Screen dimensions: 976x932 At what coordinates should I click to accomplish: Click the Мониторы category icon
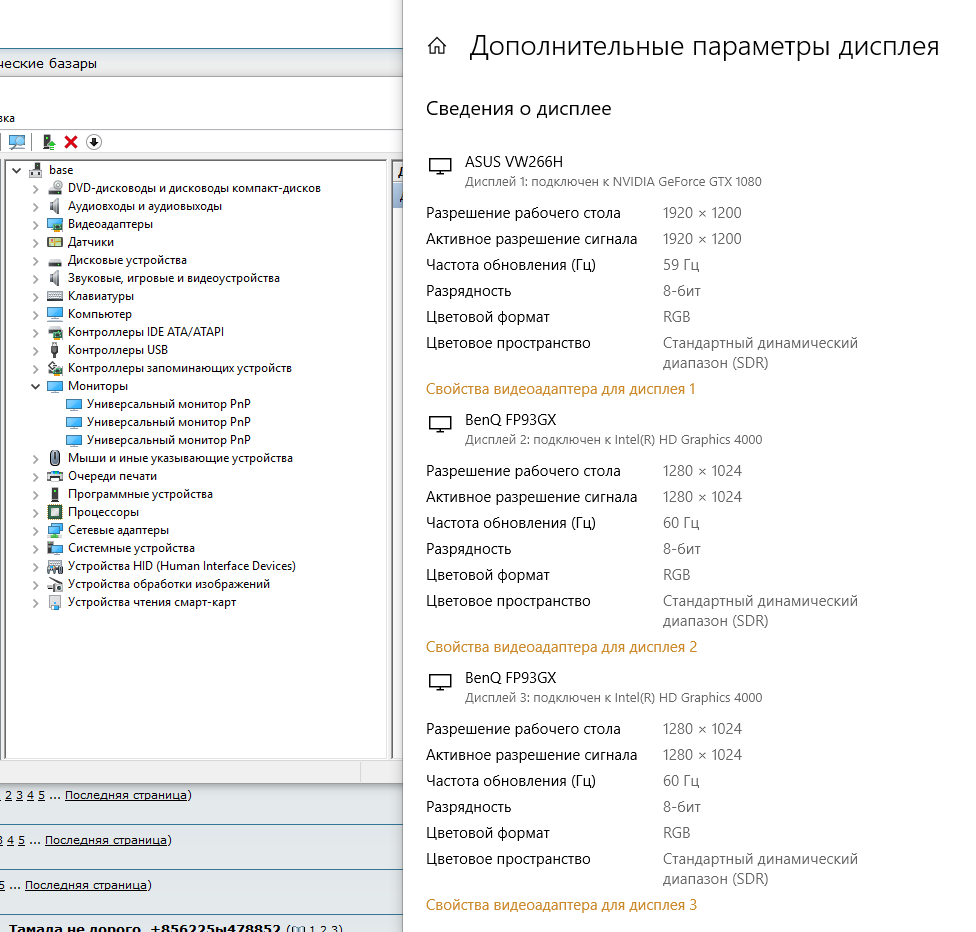click(55, 386)
